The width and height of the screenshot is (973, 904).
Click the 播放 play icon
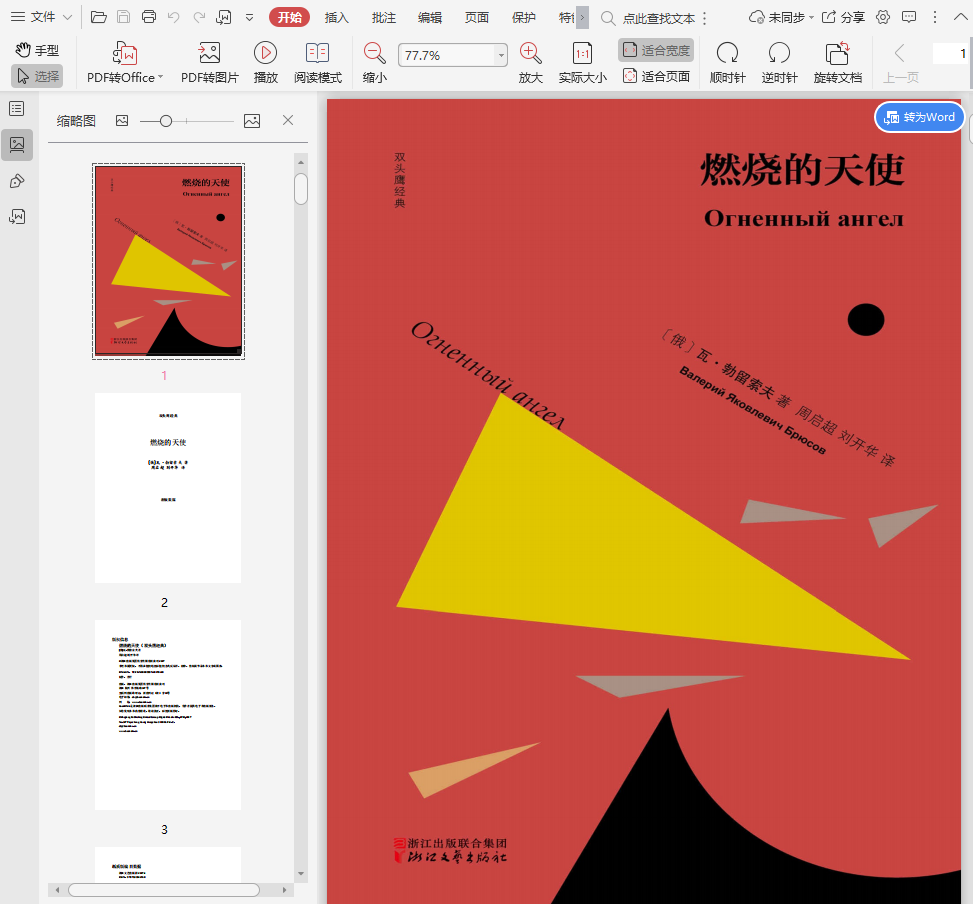point(265,55)
